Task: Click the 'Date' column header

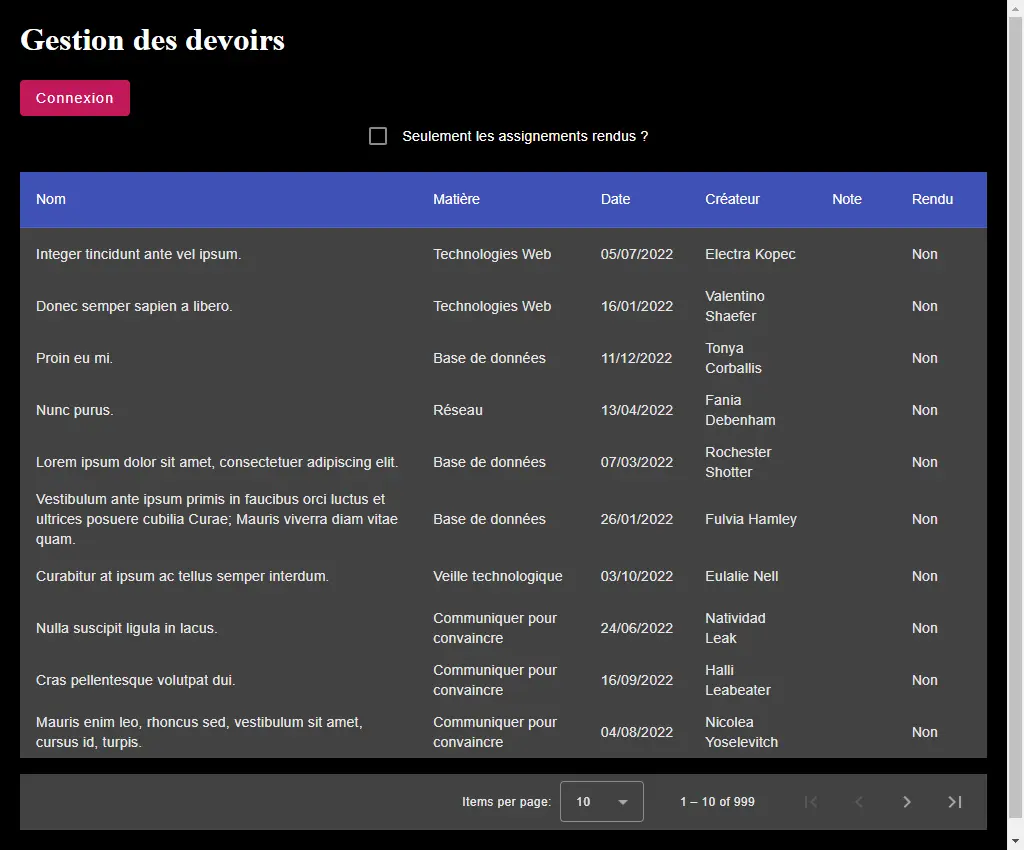Action: pyautogui.click(x=615, y=199)
